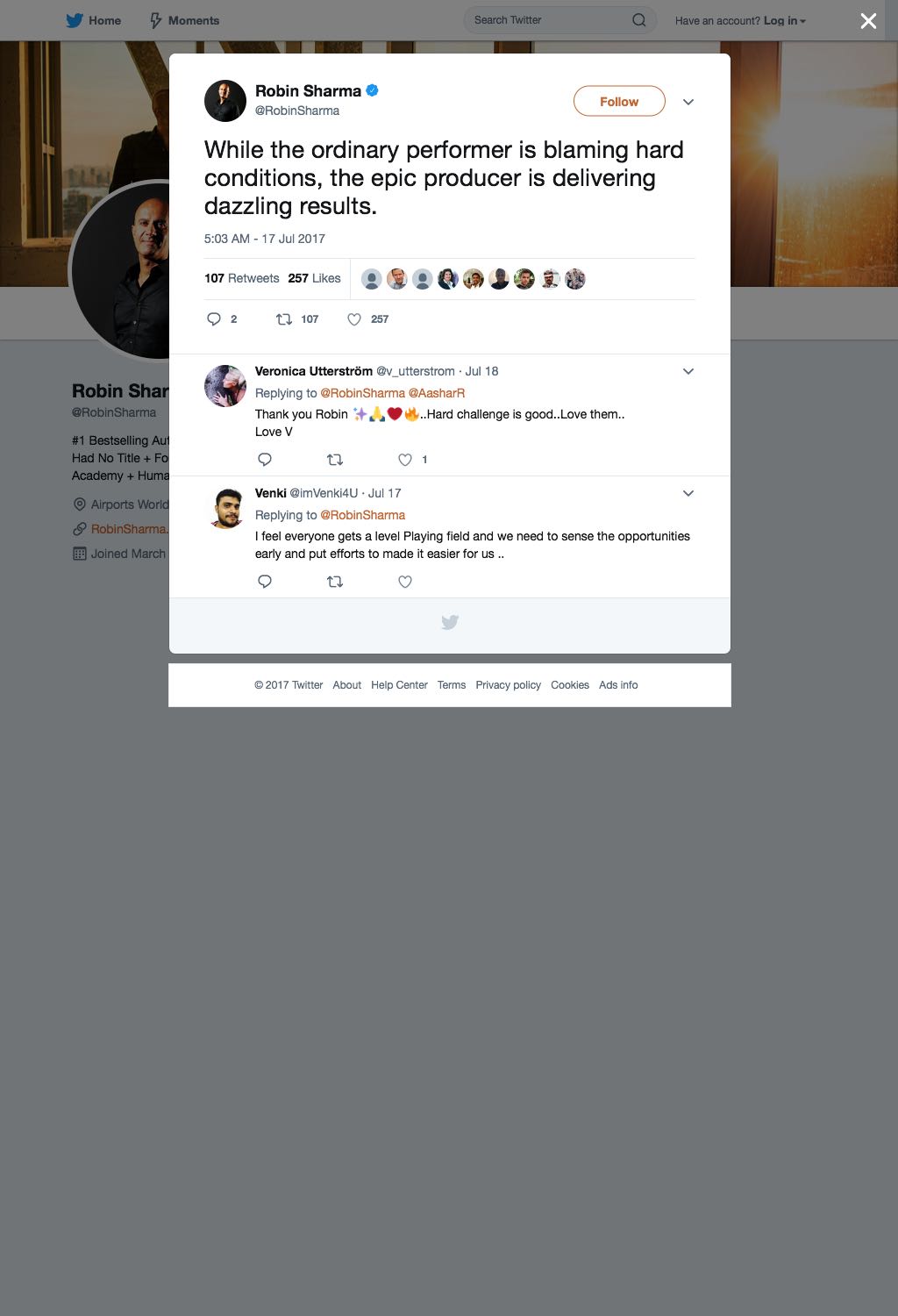Image resolution: width=898 pixels, height=1316 pixels.
Task: Retweet Venki's reply
Action: pyautogui.click(x=335, y=582)
